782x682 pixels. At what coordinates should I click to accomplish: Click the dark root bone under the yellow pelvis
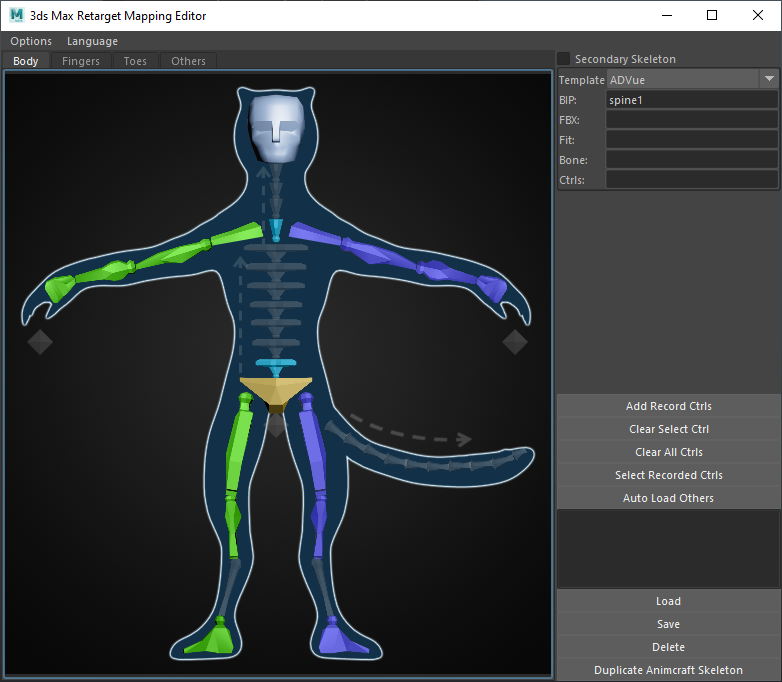[x=276, y=409]
